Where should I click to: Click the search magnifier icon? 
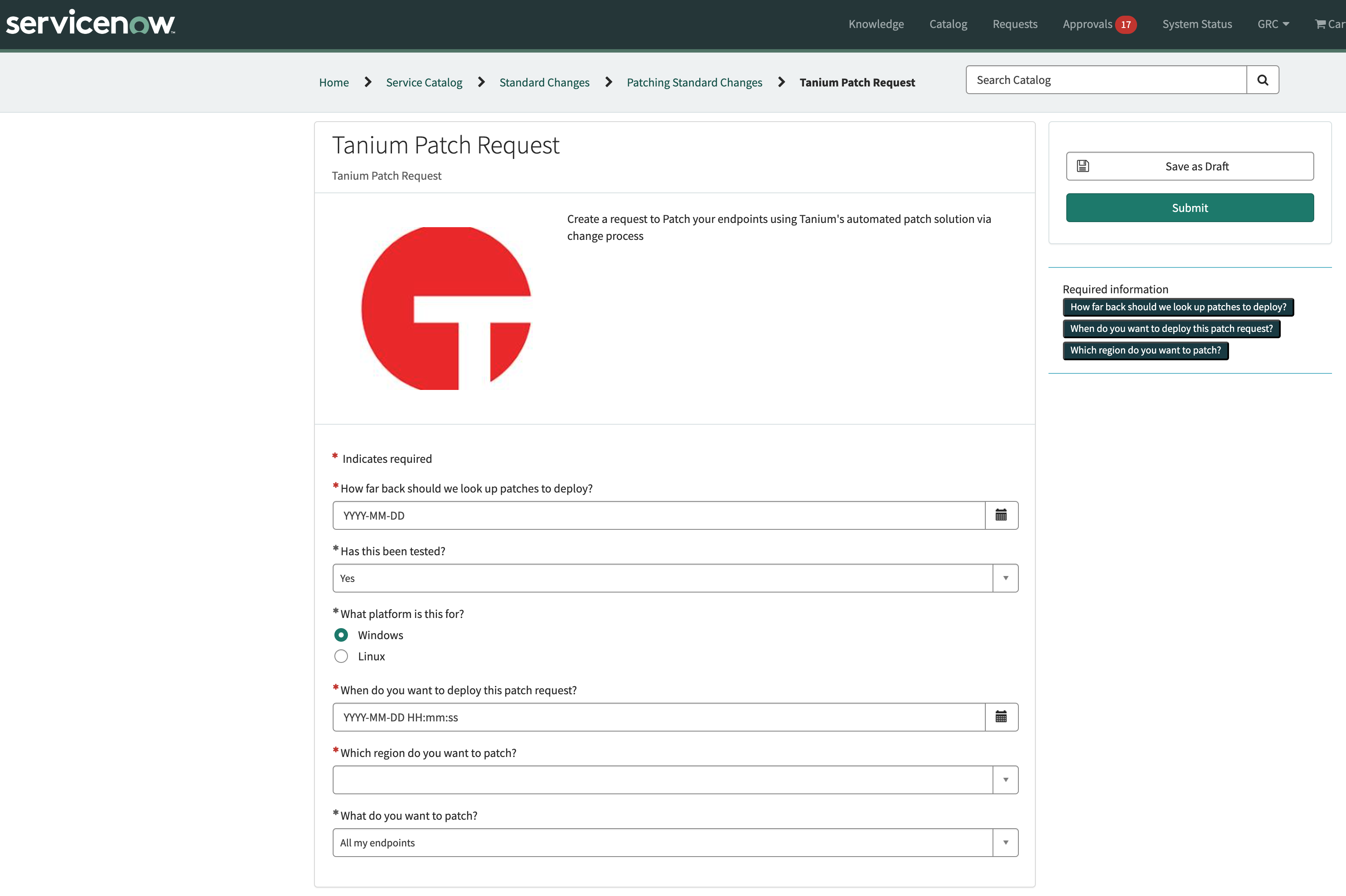pyautogui.click(x=1262, y=80)
